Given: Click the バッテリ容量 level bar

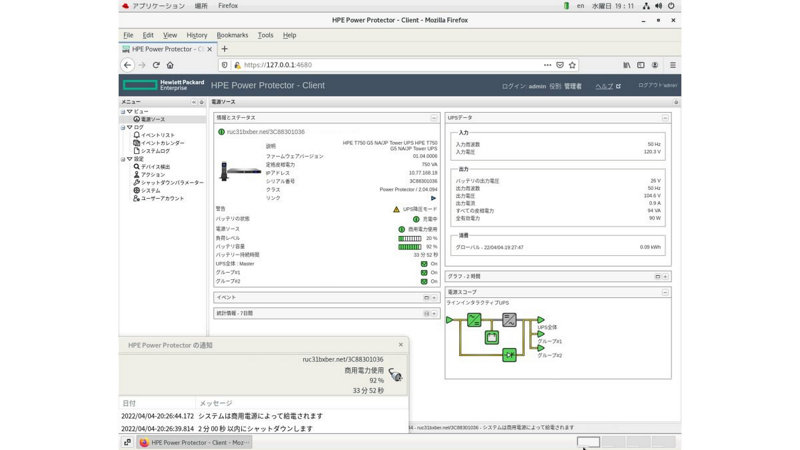Looking at the screenshot, I should [x=409, y=246].
